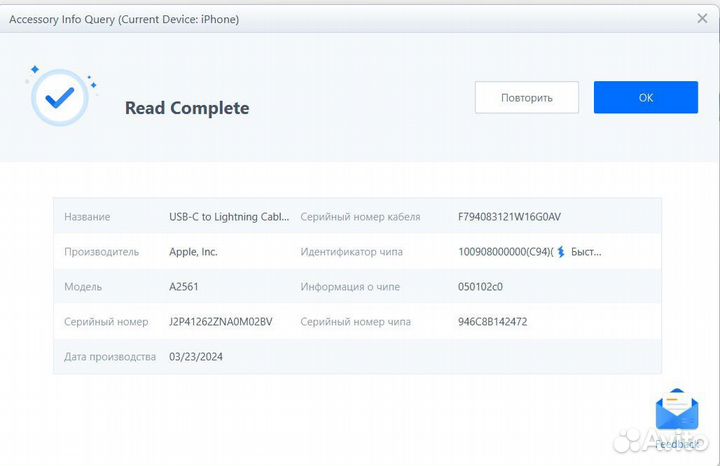Screen dimensions: 720x466
Task: Click the Серийный номер кабеля label
Action: pyautogui.click(x=360, y=217)
